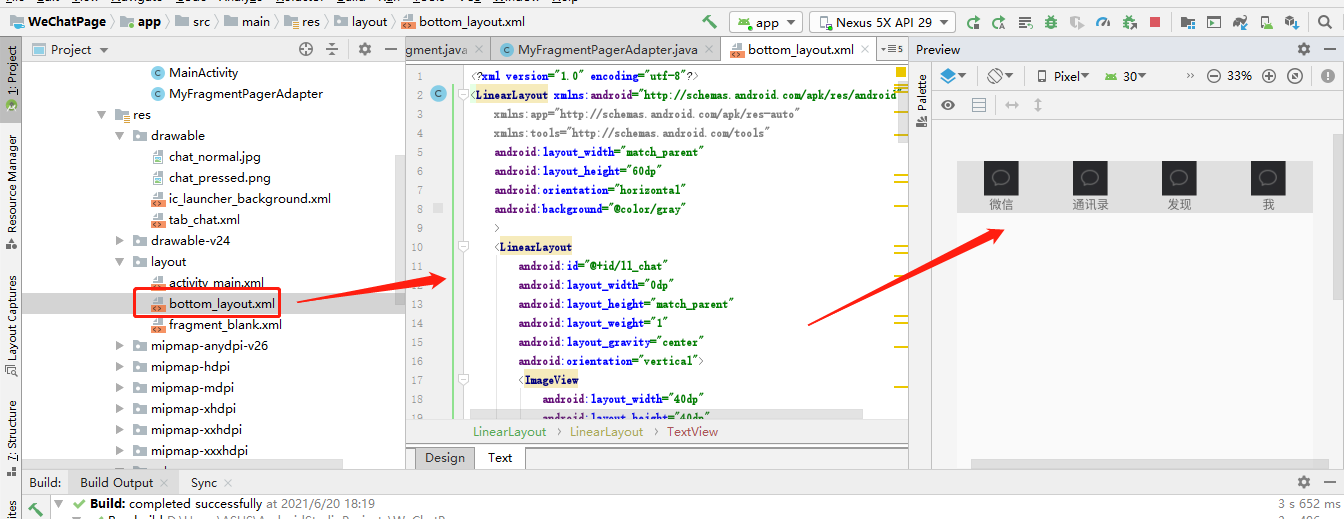Select tab_chat.xml file
Screen dimensions: 1344x519
click(203, 220)
